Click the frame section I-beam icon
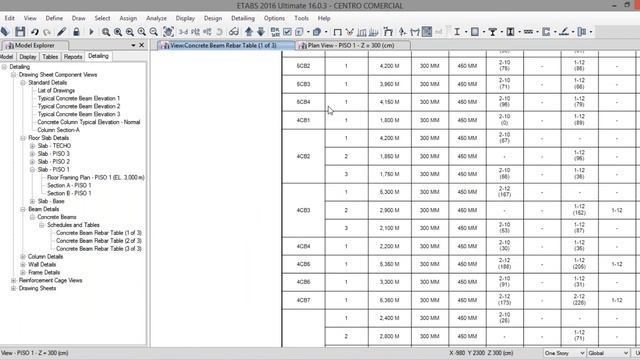 457,31
